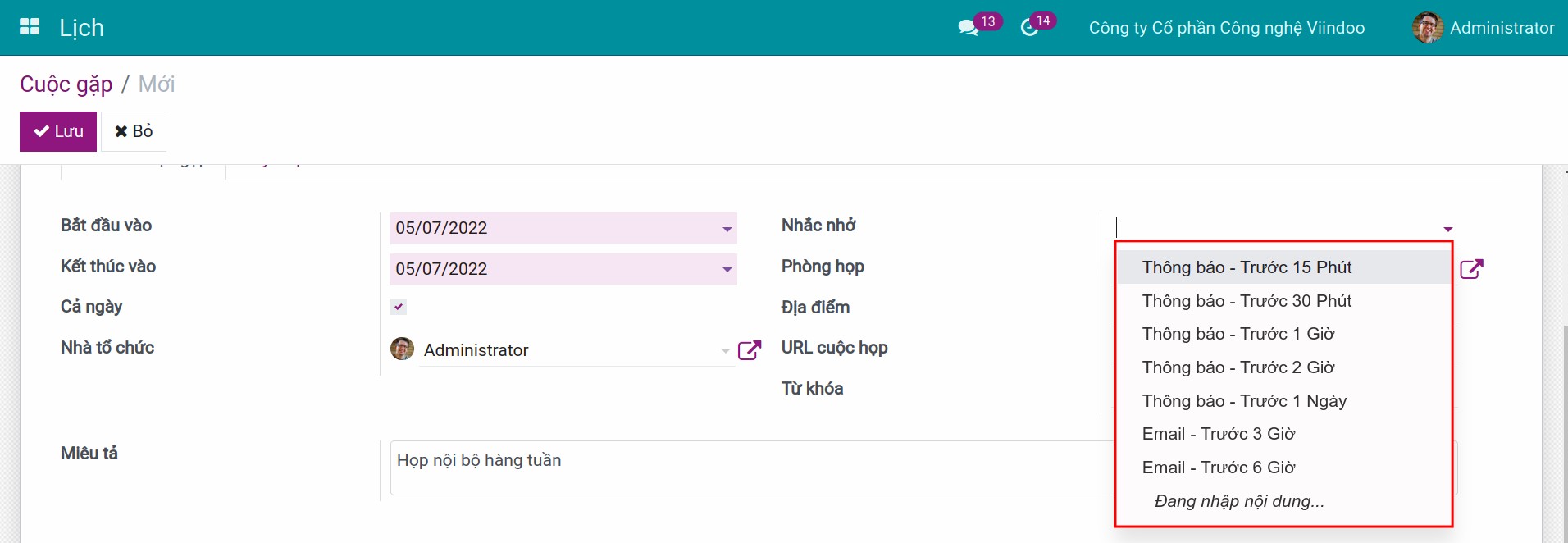This screenshot has height=543, width=1568.
Task: Click the Bắt đầu vào label
Action: click(x=106, y=226)
